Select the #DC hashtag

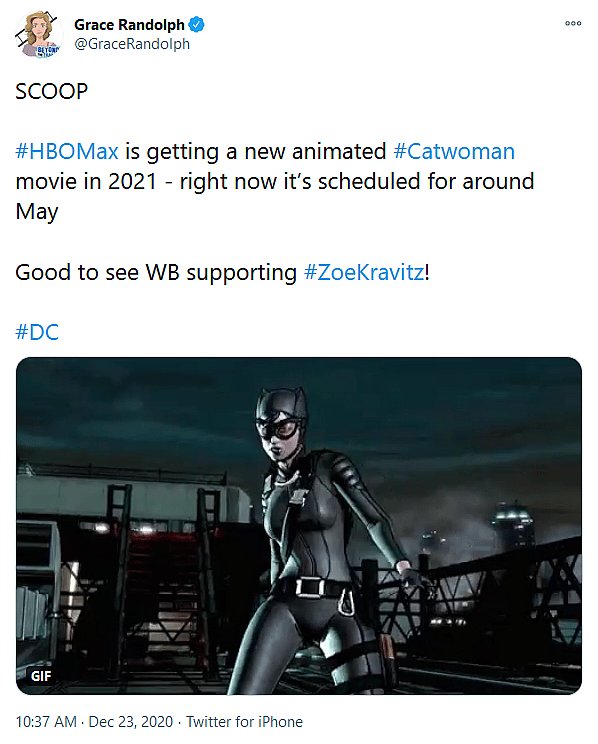(37, 332)
